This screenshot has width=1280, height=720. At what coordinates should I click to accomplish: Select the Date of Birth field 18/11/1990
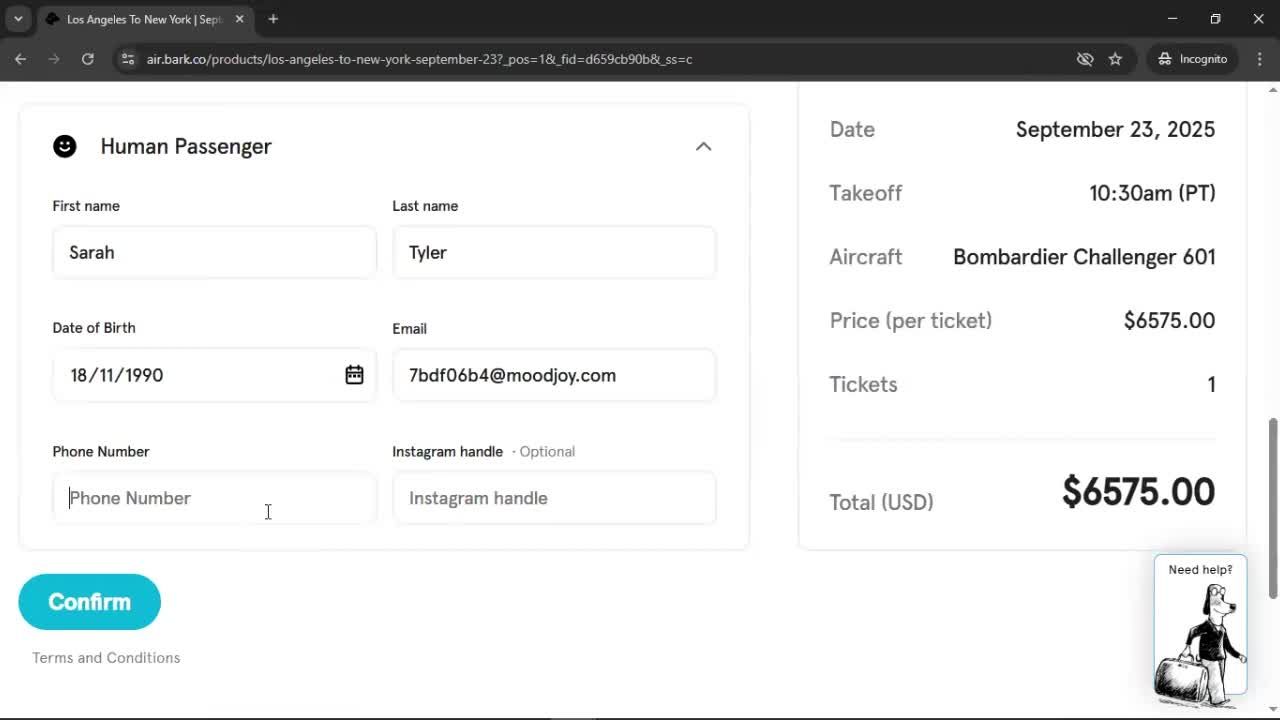214,375
